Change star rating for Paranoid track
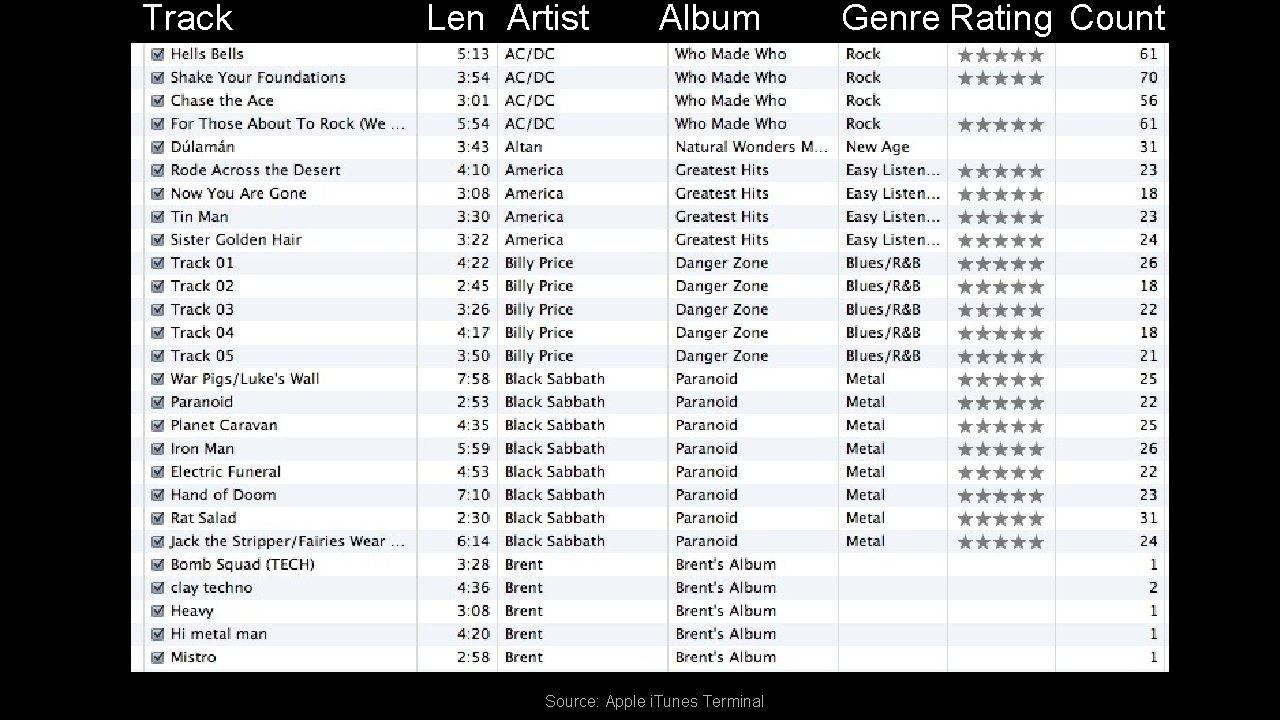Viewport: 1280px width, 720px height. [x=1000, y=402]
